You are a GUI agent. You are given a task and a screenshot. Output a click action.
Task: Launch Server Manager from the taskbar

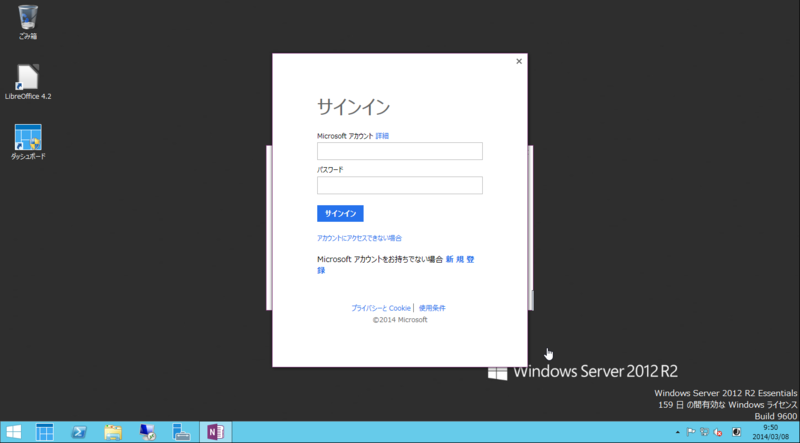point(44,432)
